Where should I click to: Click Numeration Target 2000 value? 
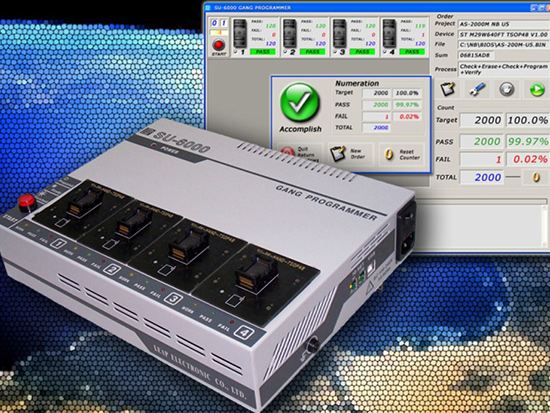[376, 93]
